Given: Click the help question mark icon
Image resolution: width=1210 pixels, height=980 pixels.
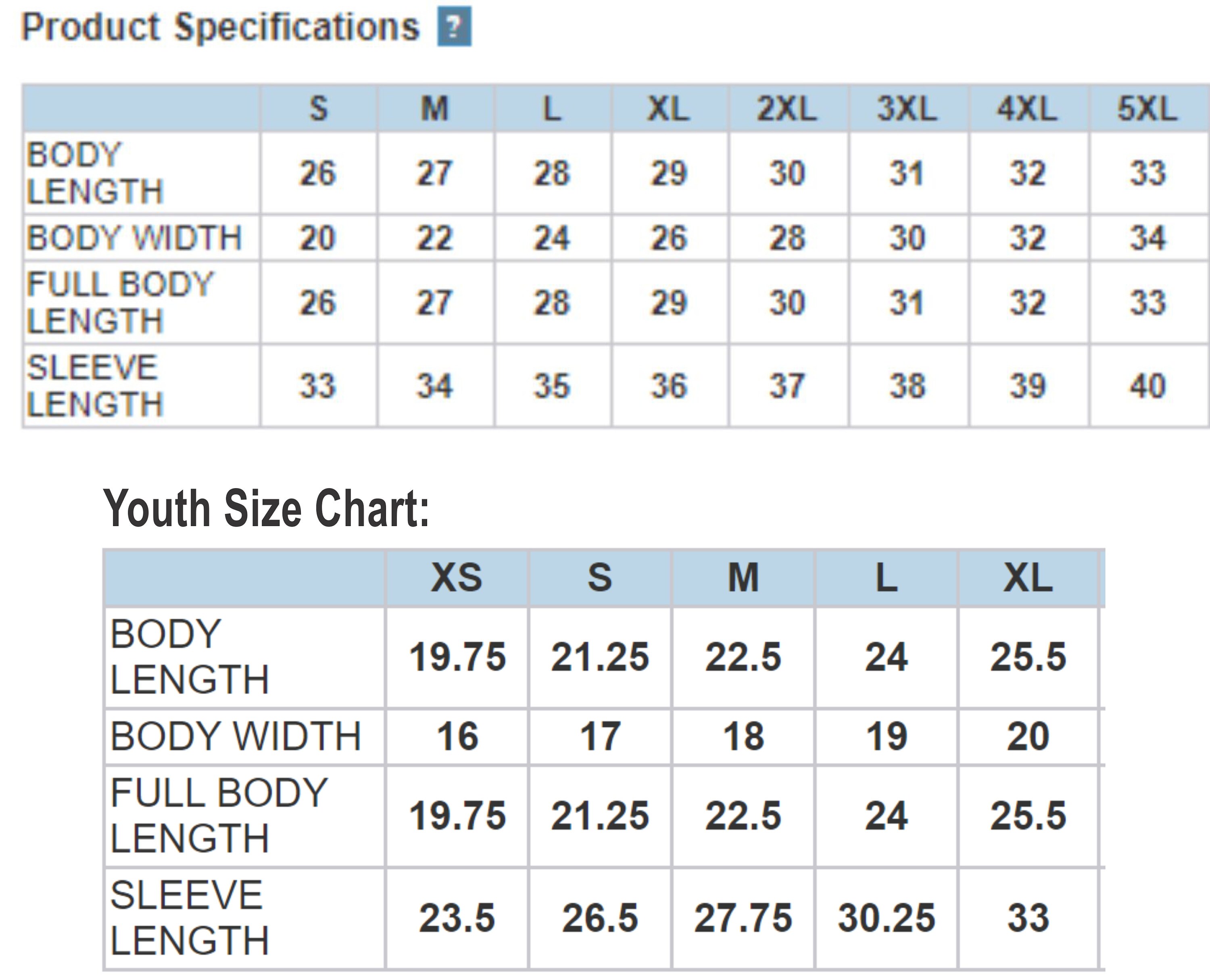Looking at the screenshot, I should pyautogui.click(x=454, y=27).
